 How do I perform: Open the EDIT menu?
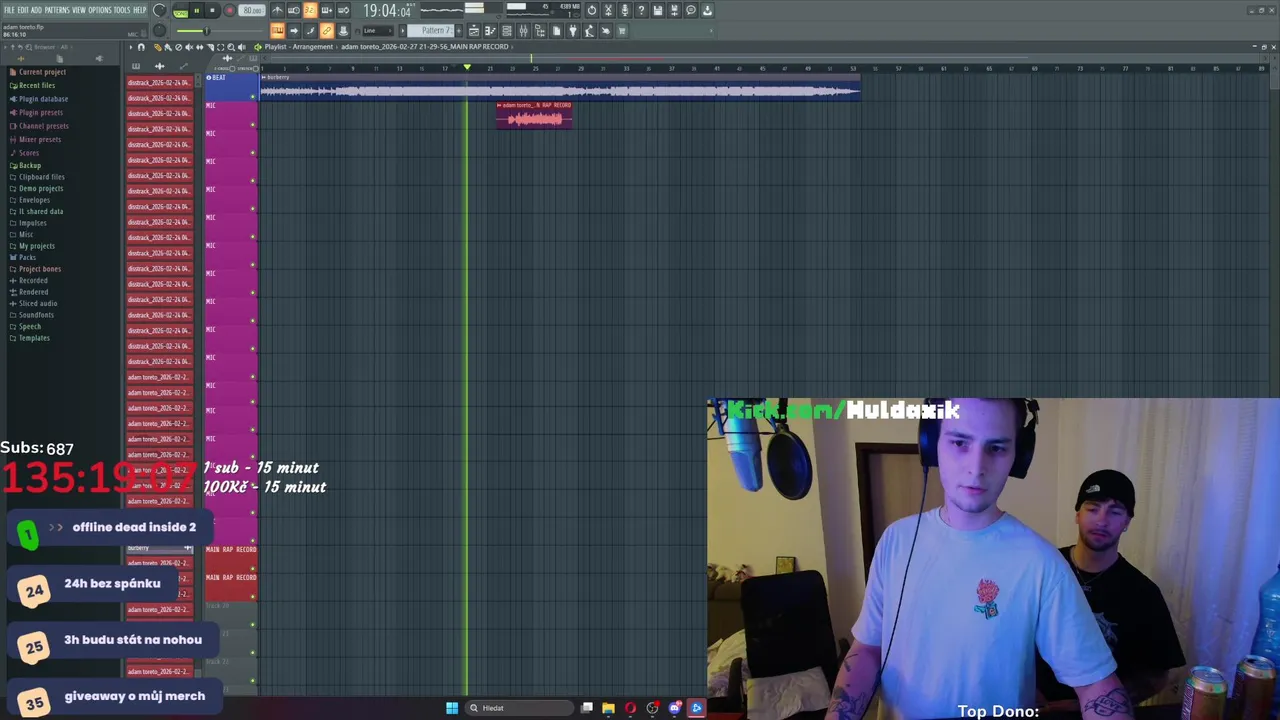tap(23, 10)
